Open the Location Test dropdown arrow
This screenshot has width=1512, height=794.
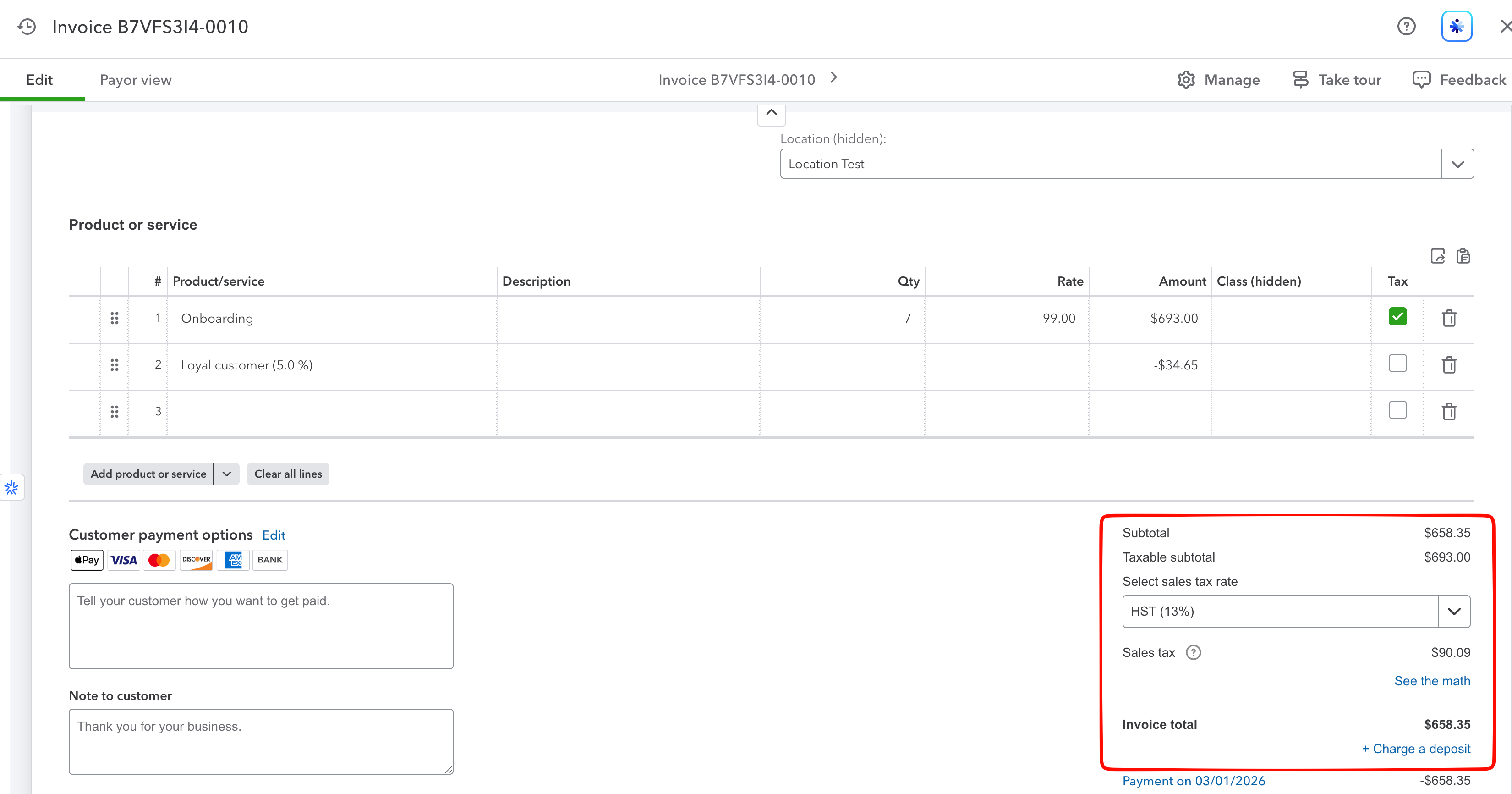tap(1457, 164)
